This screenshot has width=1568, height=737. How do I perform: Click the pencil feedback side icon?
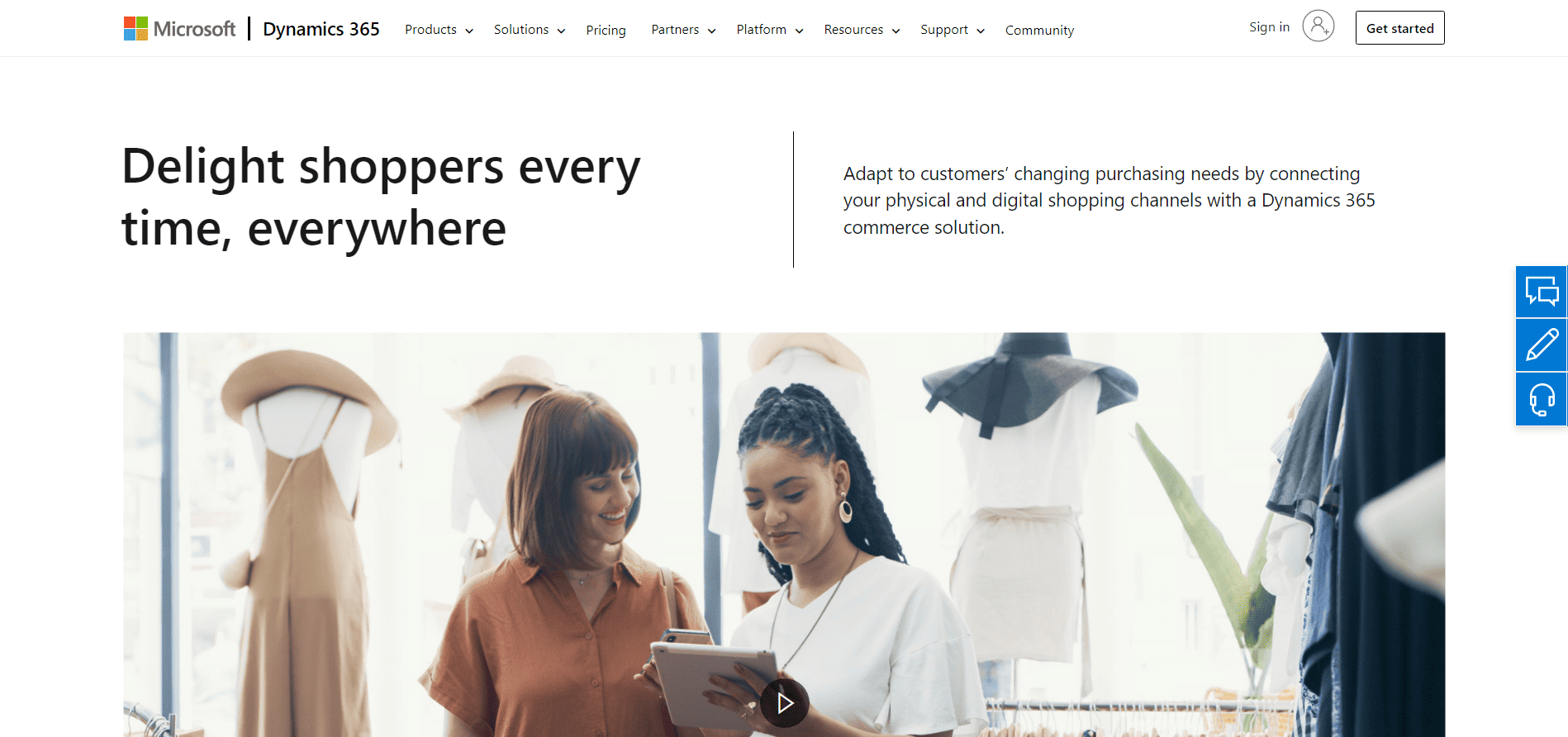[1542, 345]
